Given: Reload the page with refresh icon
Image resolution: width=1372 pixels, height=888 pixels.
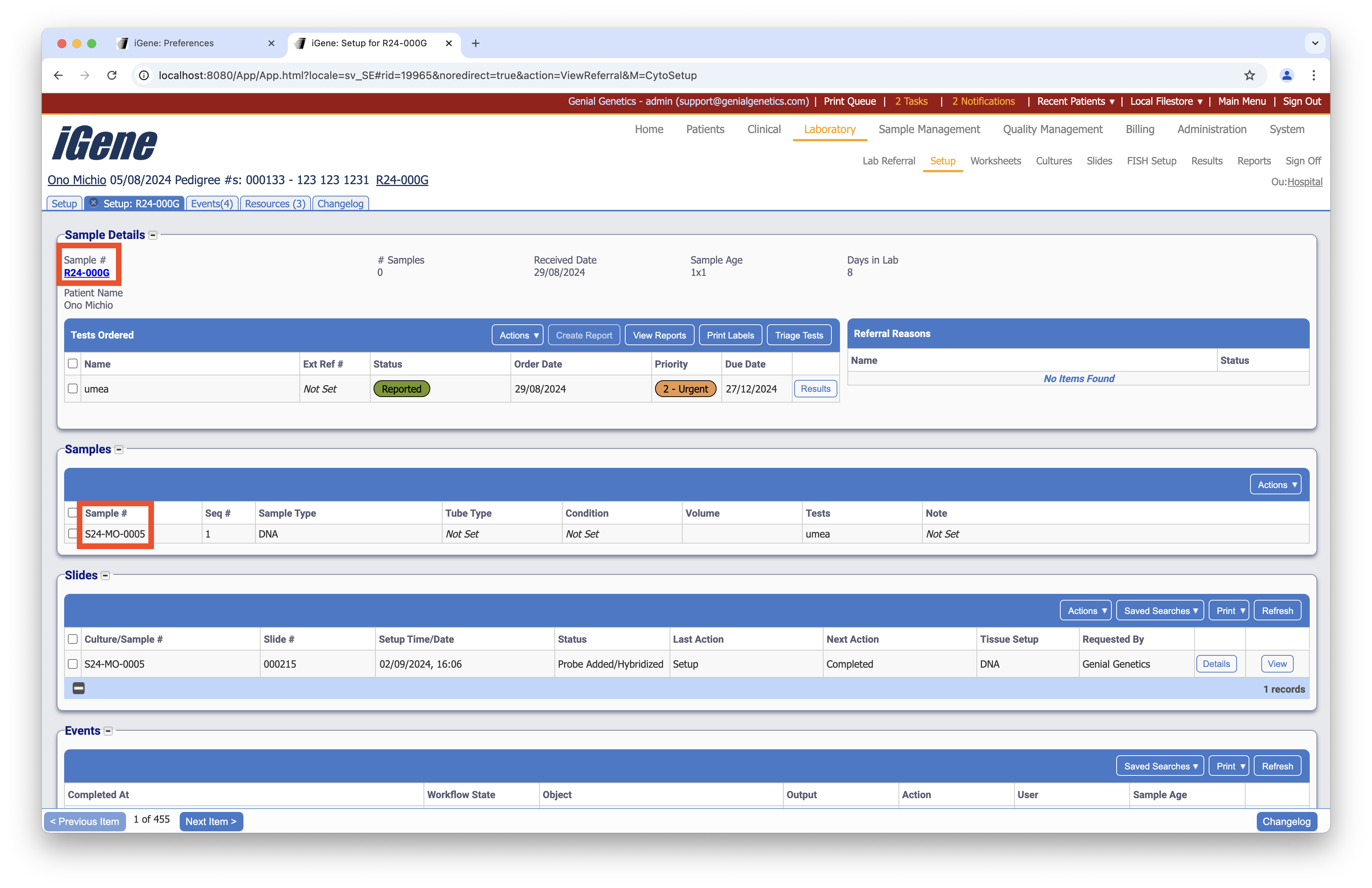Looking at the screenshot, I should (112, 75).
